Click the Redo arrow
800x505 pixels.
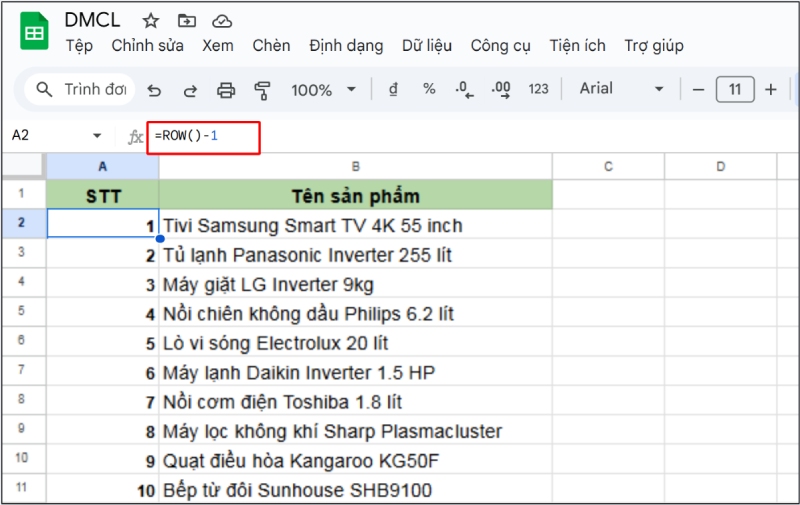tap(190, 90)
